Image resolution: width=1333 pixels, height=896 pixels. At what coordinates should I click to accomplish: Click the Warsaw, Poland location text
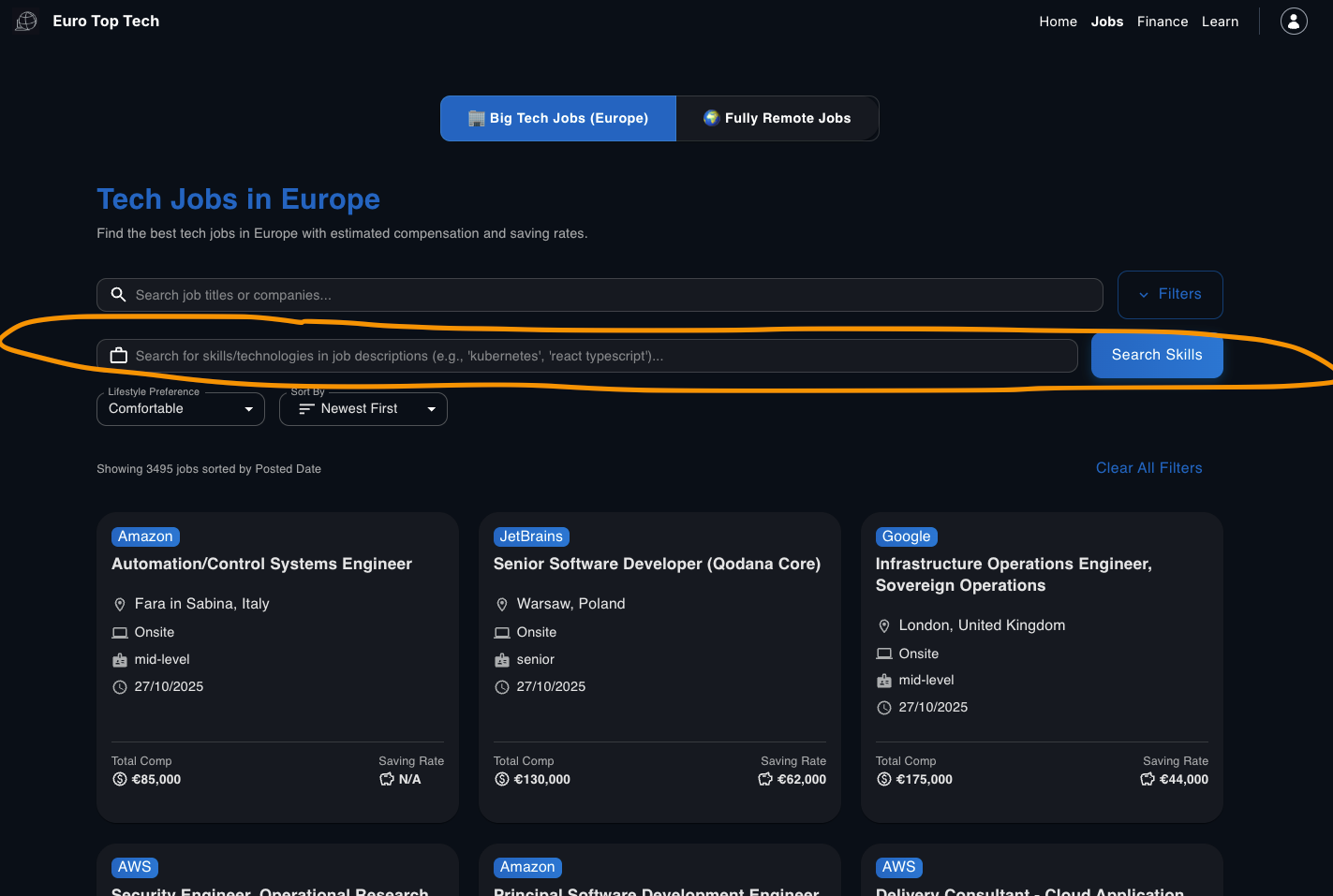click(x=571, y=604)
